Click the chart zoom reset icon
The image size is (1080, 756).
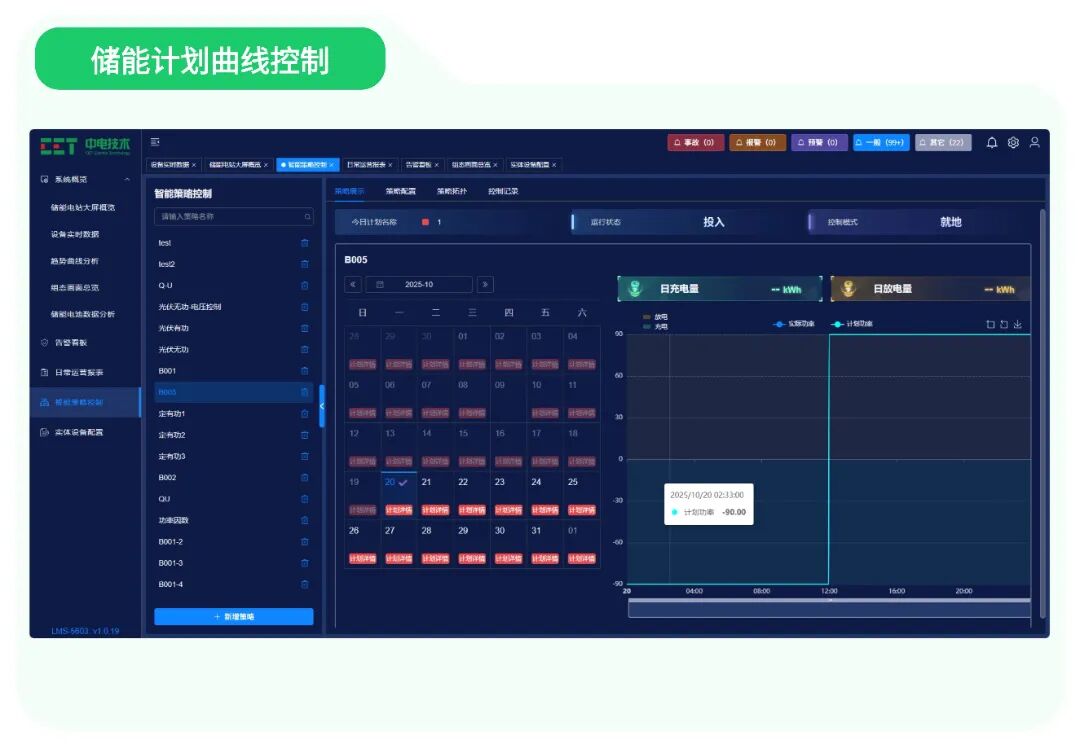point(1004,324)
